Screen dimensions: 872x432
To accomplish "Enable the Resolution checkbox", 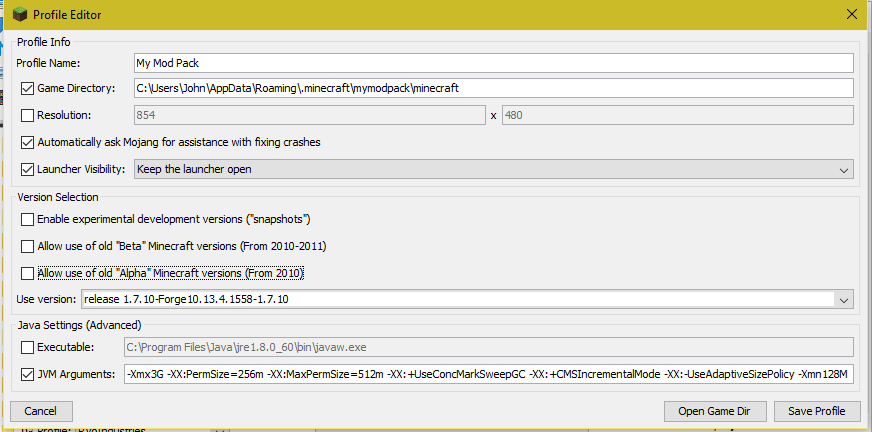I will coord(27,115).
